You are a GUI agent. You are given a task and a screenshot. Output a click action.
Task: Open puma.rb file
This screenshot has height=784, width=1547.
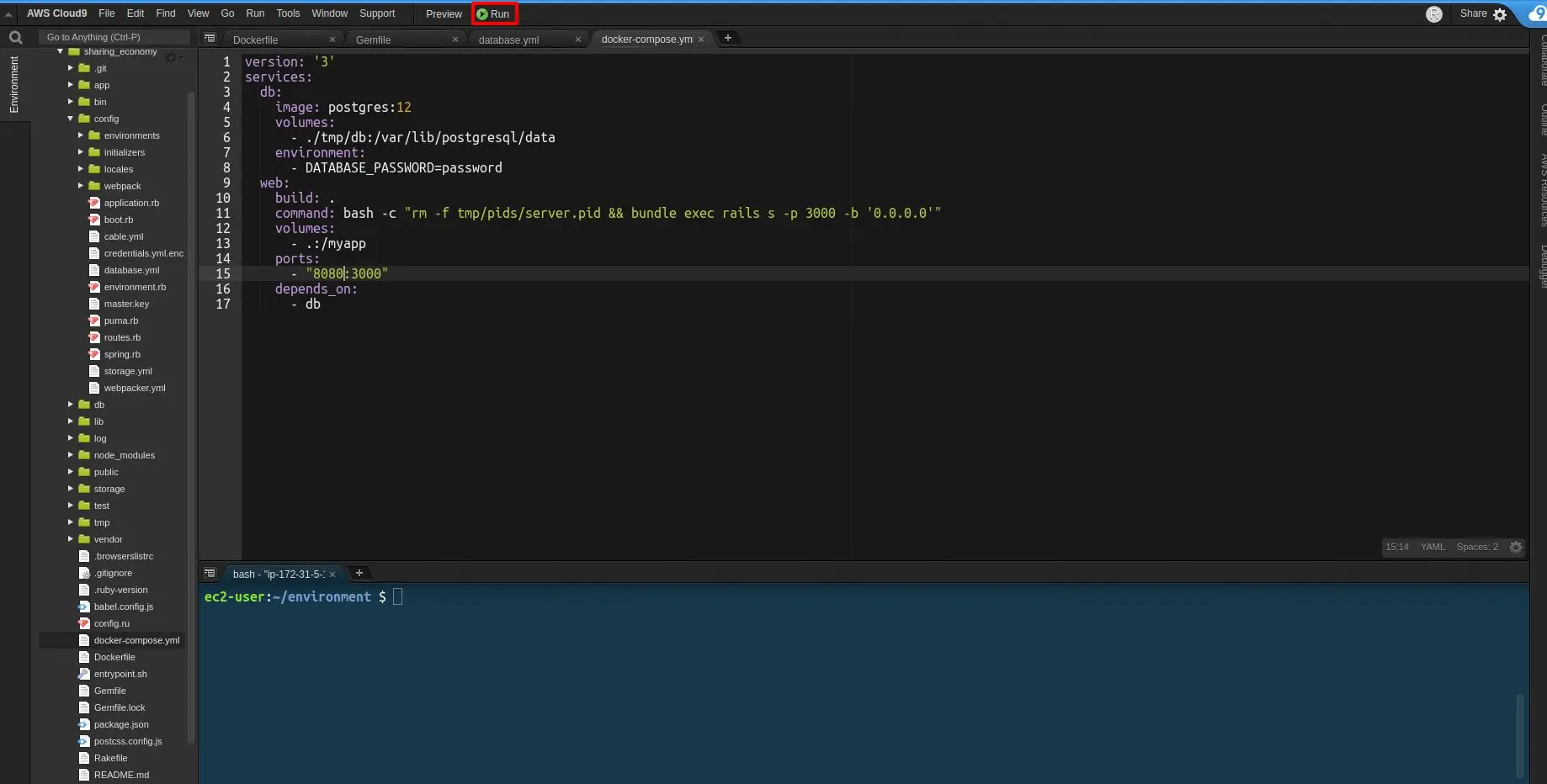pos(121,320)
